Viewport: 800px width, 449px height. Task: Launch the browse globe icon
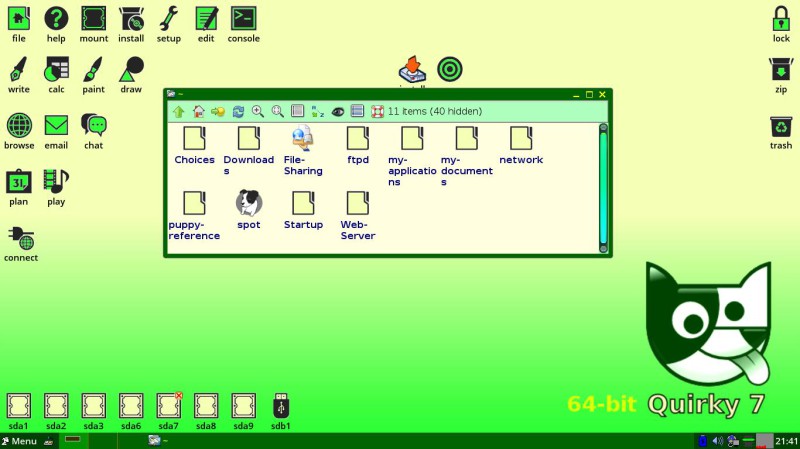pyautogui.click(x=19, y=126)
